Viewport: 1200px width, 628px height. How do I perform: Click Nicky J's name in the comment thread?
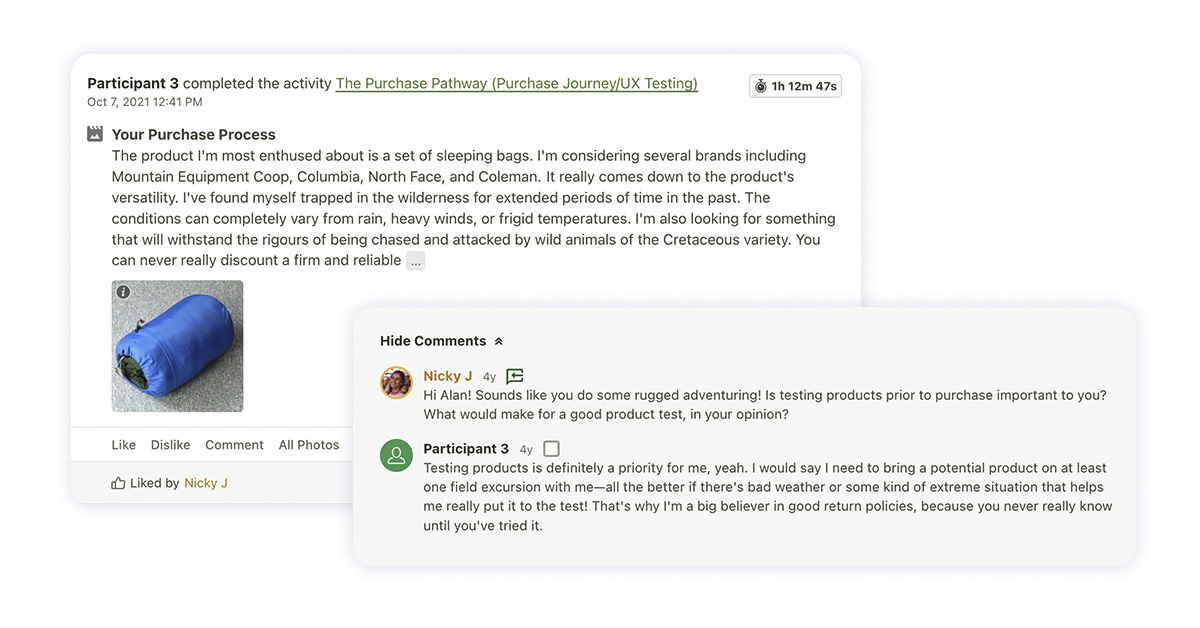coord(447,376)
